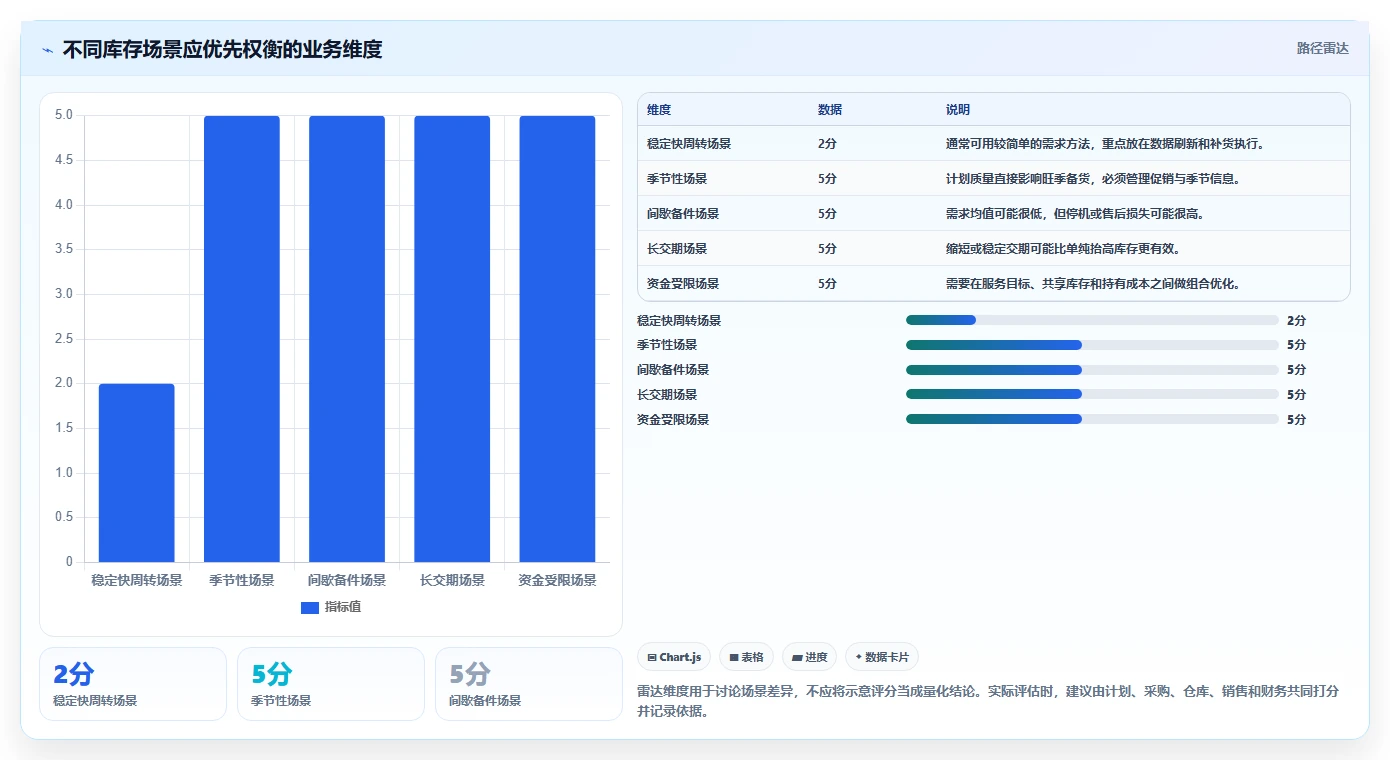Click the 资金受限场景 bar in the chart
Image resolution: width=1390 pixels, height=760 pixels.
(557, 338)
